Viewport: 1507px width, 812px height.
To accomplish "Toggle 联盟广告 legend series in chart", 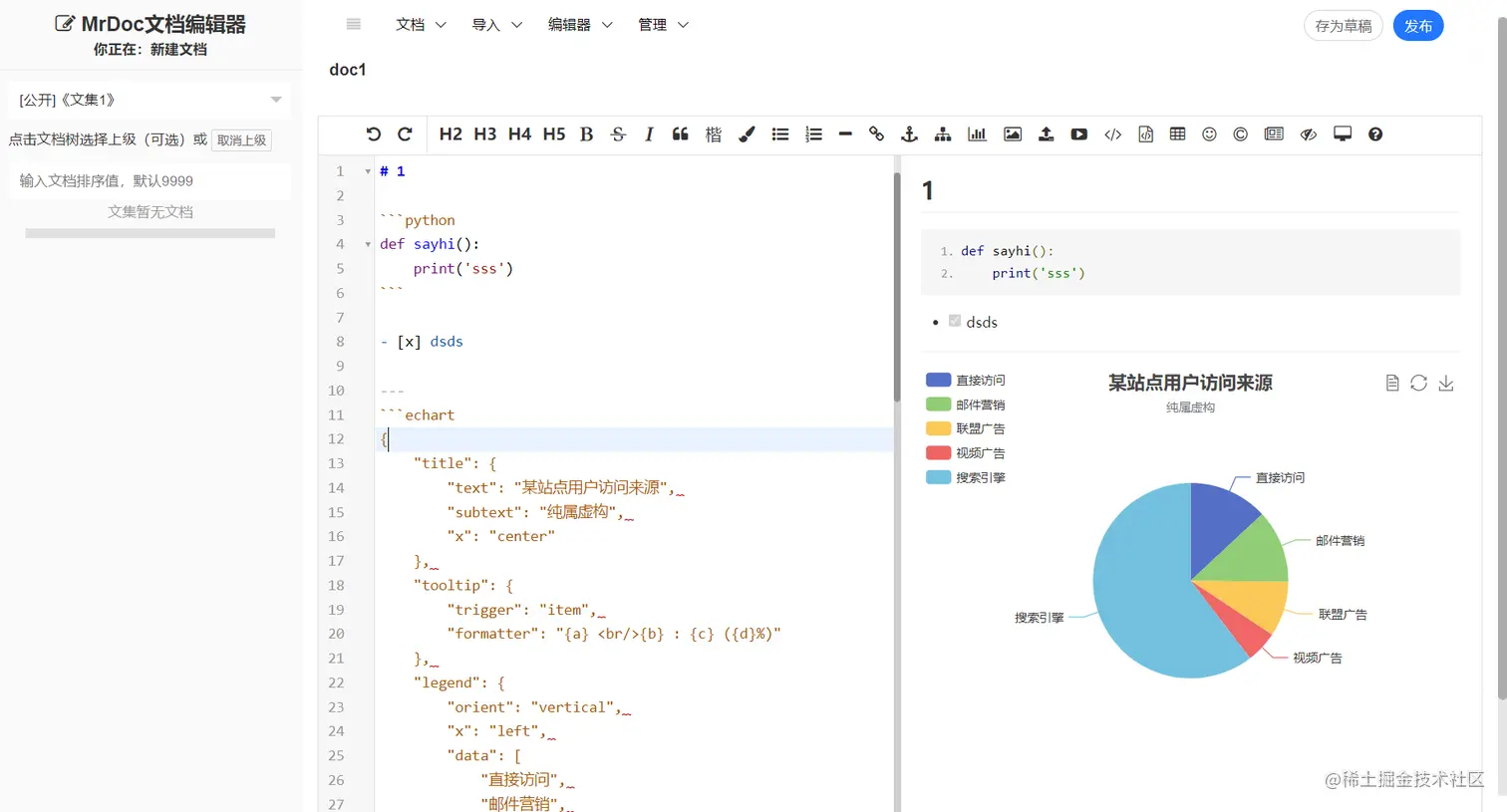I will (x=966, y=428).
